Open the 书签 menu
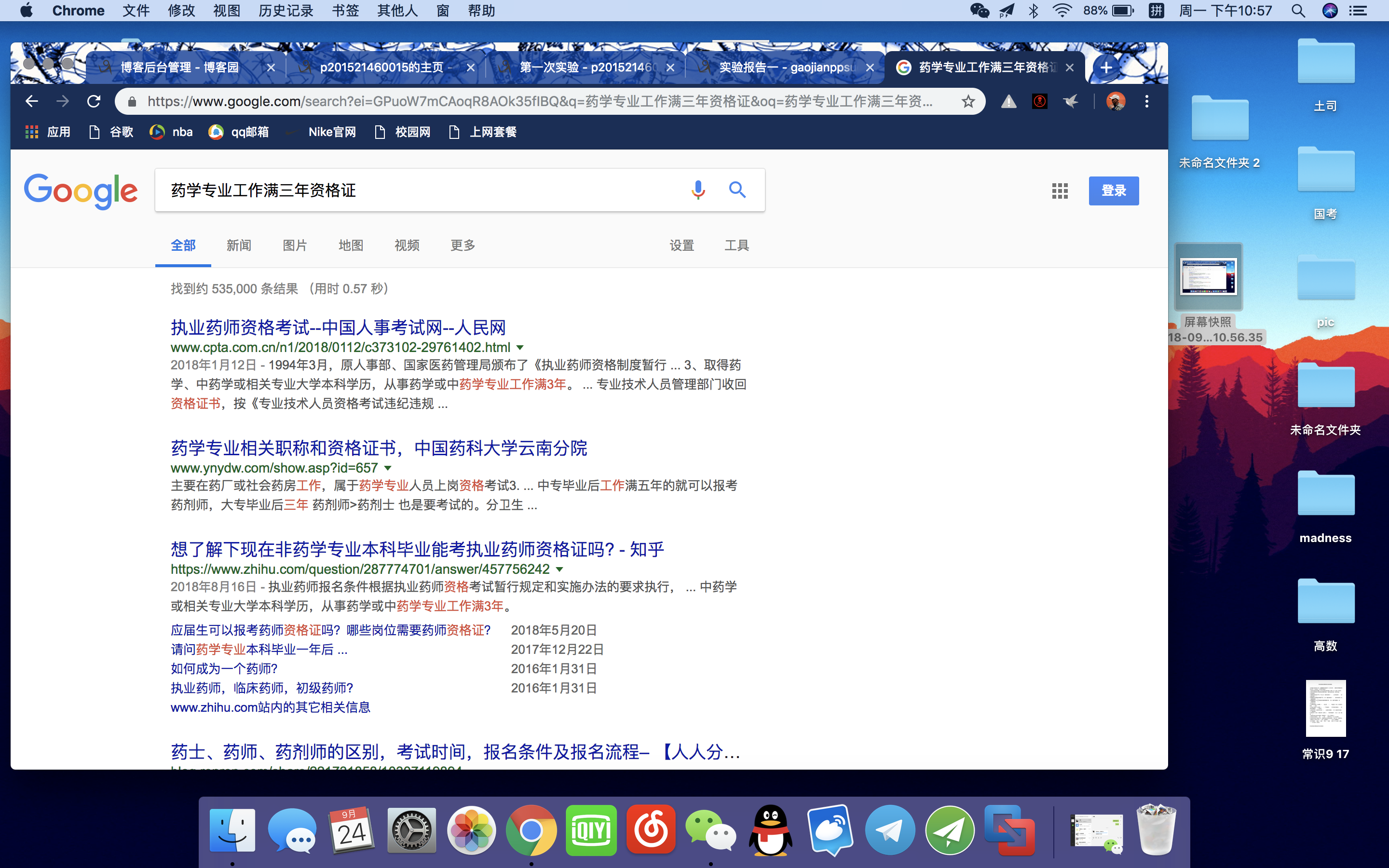 [345, 11]
